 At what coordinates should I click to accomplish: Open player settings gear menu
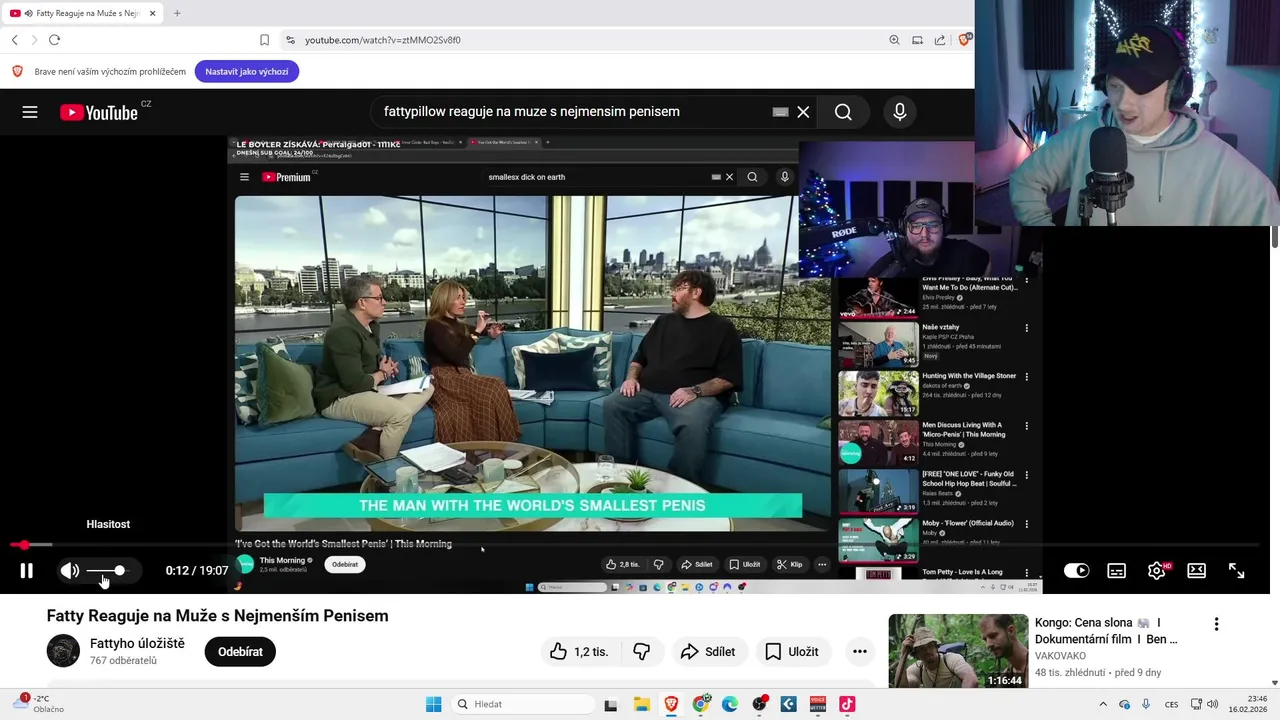click(x=1157, y=570)
